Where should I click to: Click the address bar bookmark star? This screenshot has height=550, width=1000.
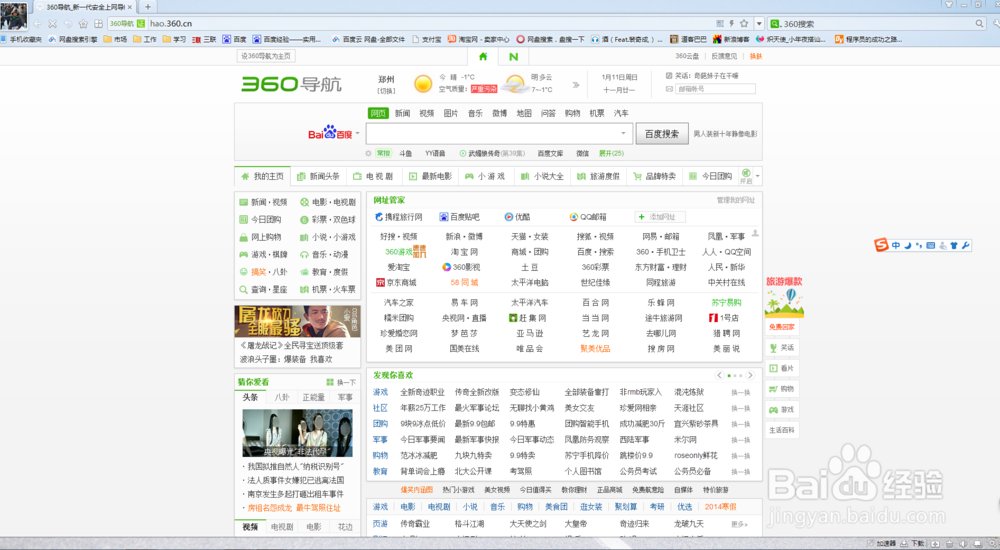(x=744, y=24)
